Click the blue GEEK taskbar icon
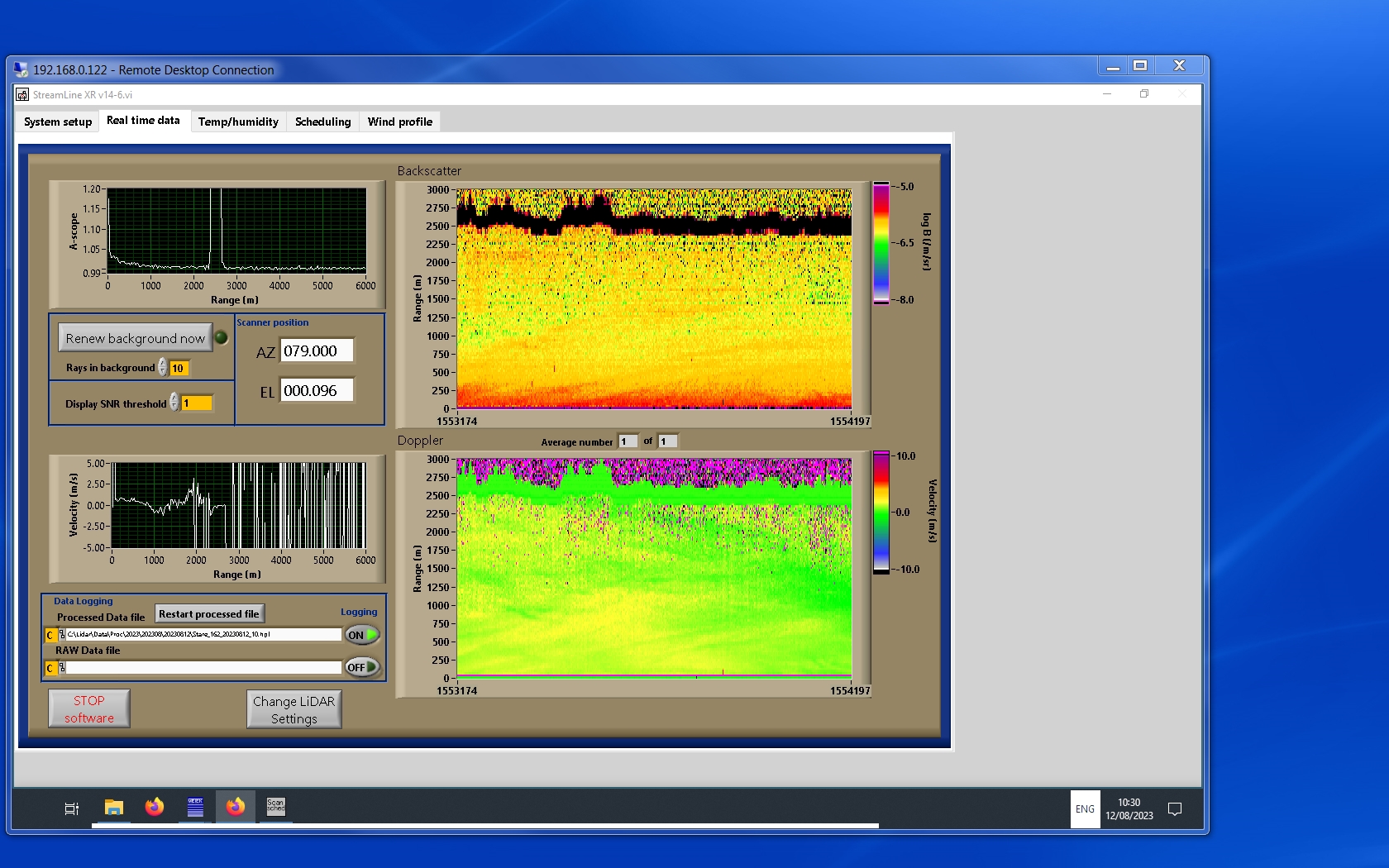 click(195, 808)
